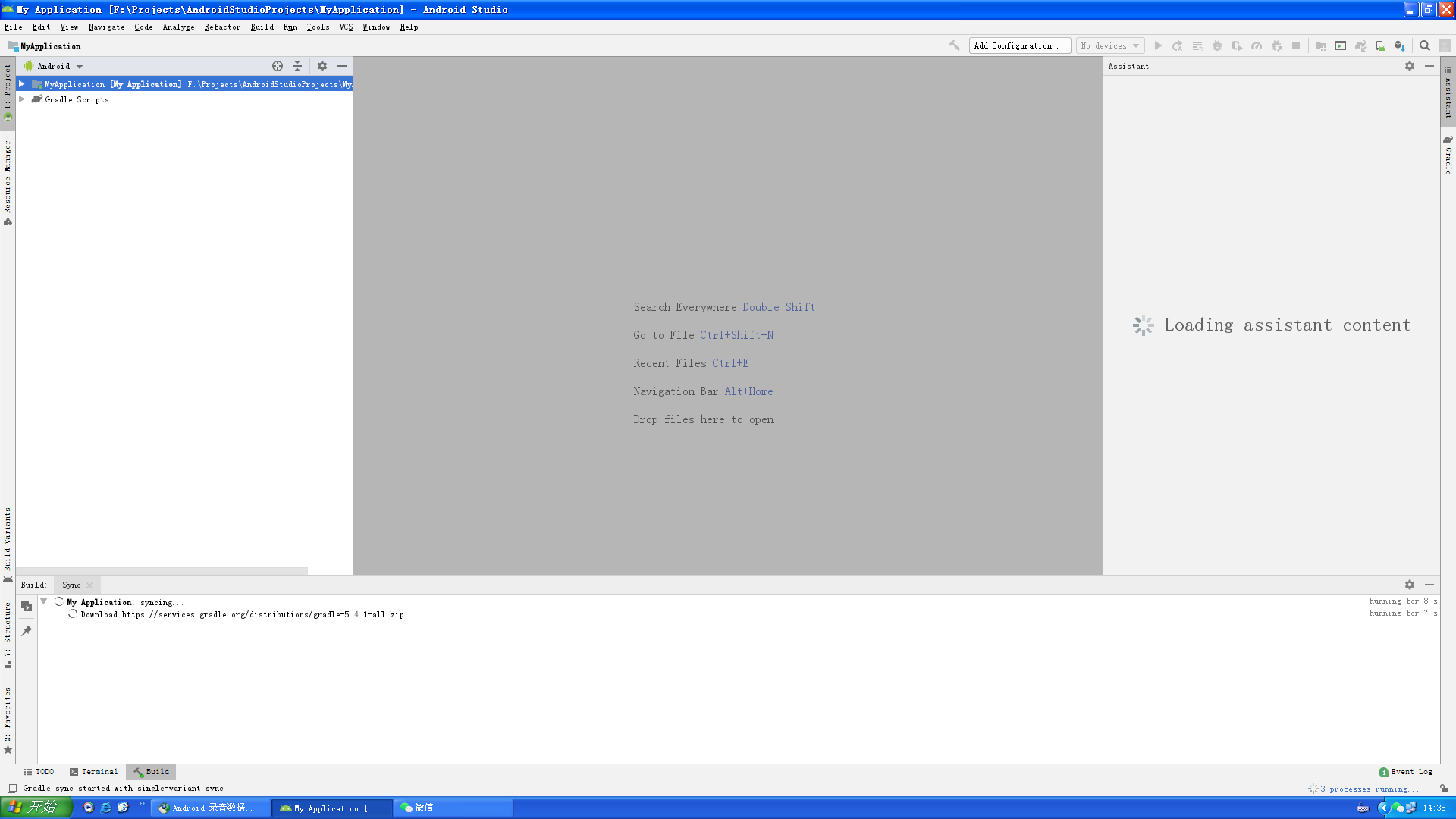Open the Project Structure icon

click(x=1321, y=45)
